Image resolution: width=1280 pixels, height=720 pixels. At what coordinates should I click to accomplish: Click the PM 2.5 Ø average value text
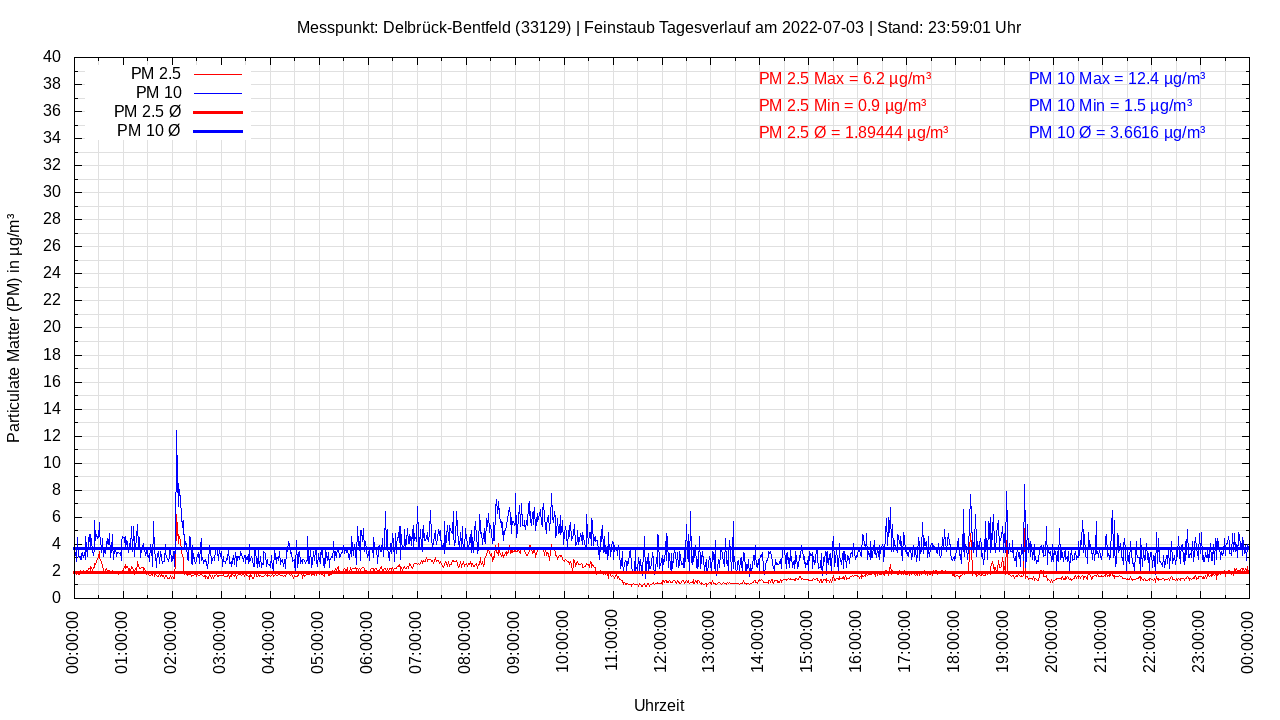[853, 132]
